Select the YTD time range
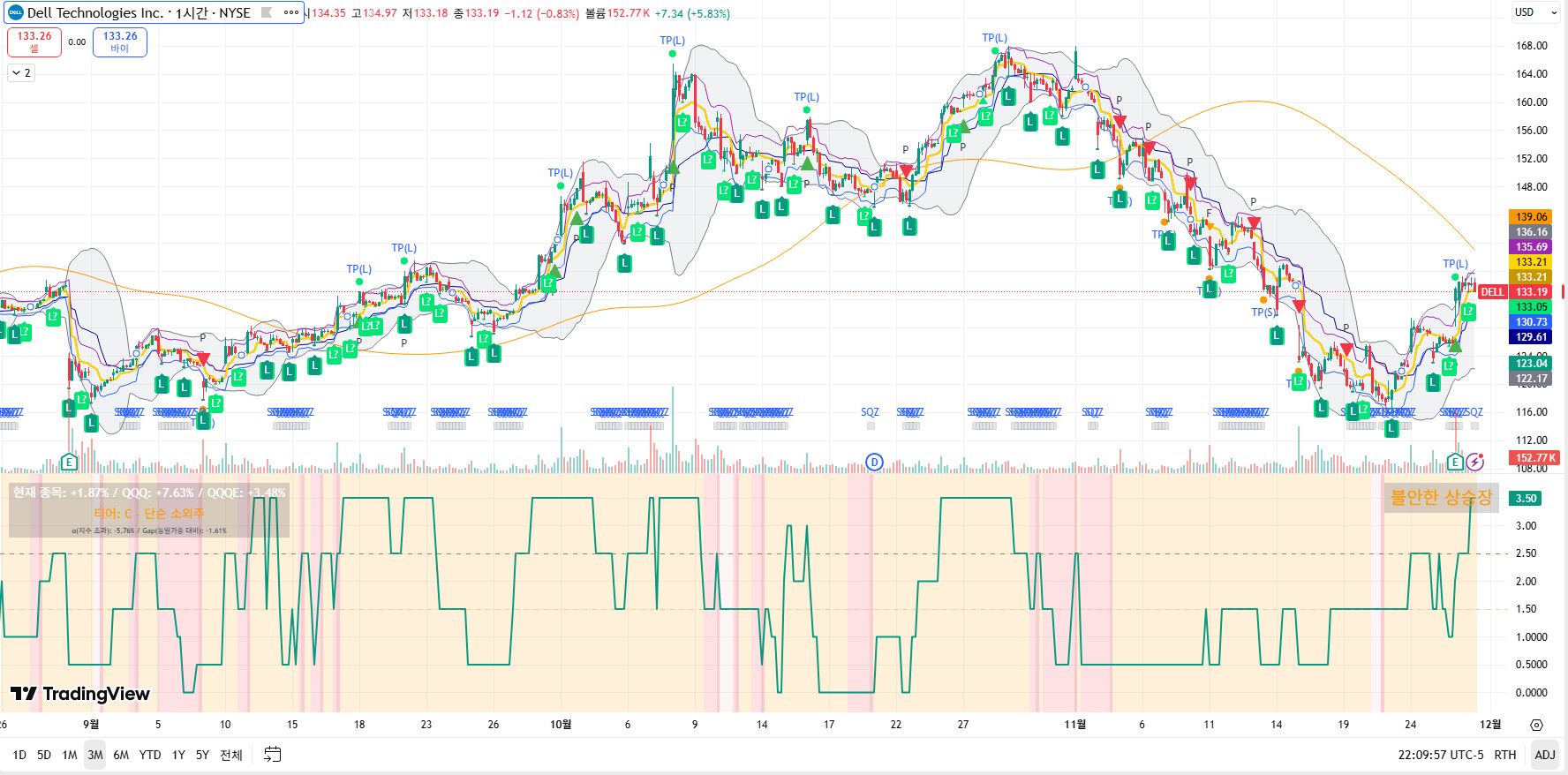This screenshot has height=775, width=1568. (x=150, y=755)
